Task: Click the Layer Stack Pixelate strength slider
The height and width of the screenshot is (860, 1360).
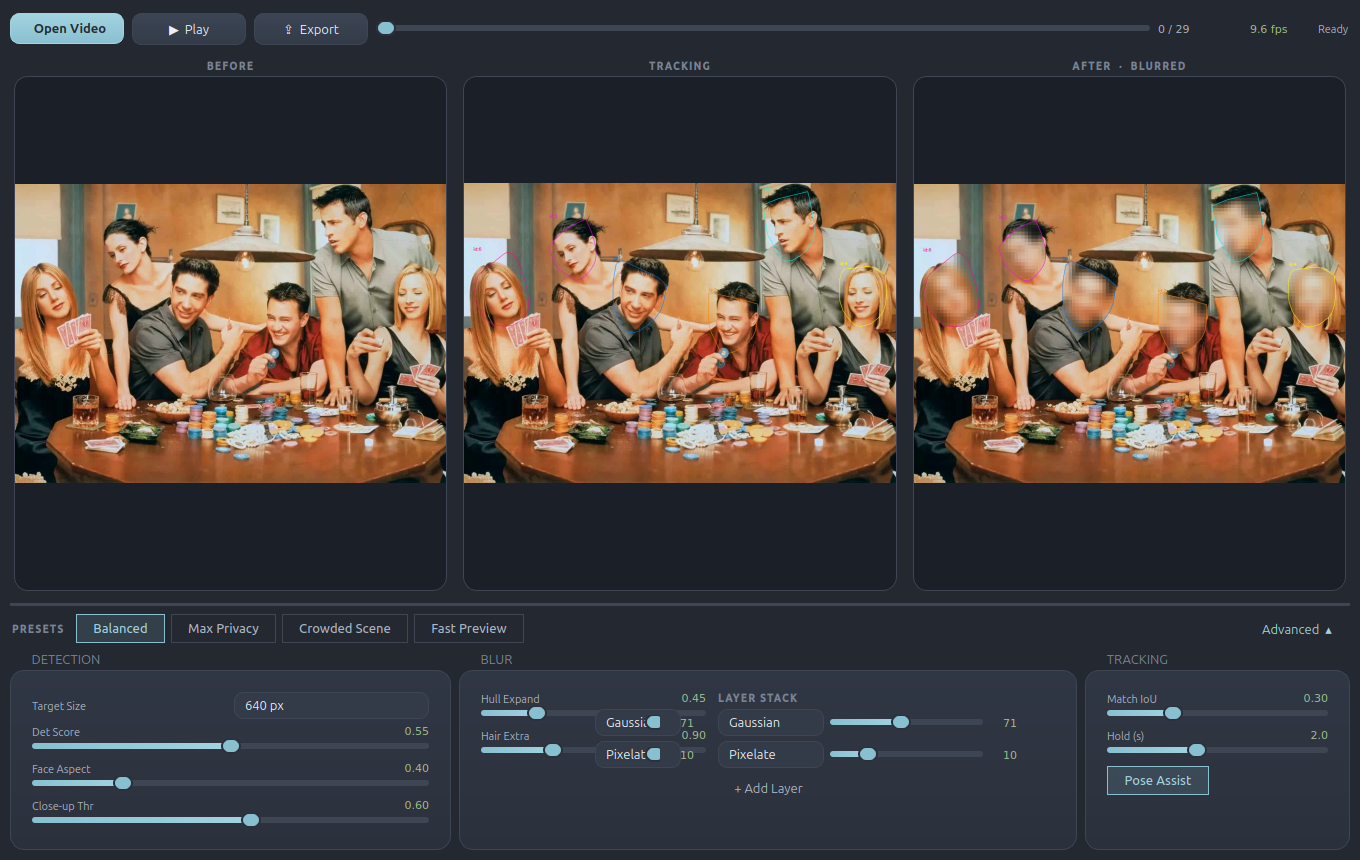Action: [x=906, y=754]
